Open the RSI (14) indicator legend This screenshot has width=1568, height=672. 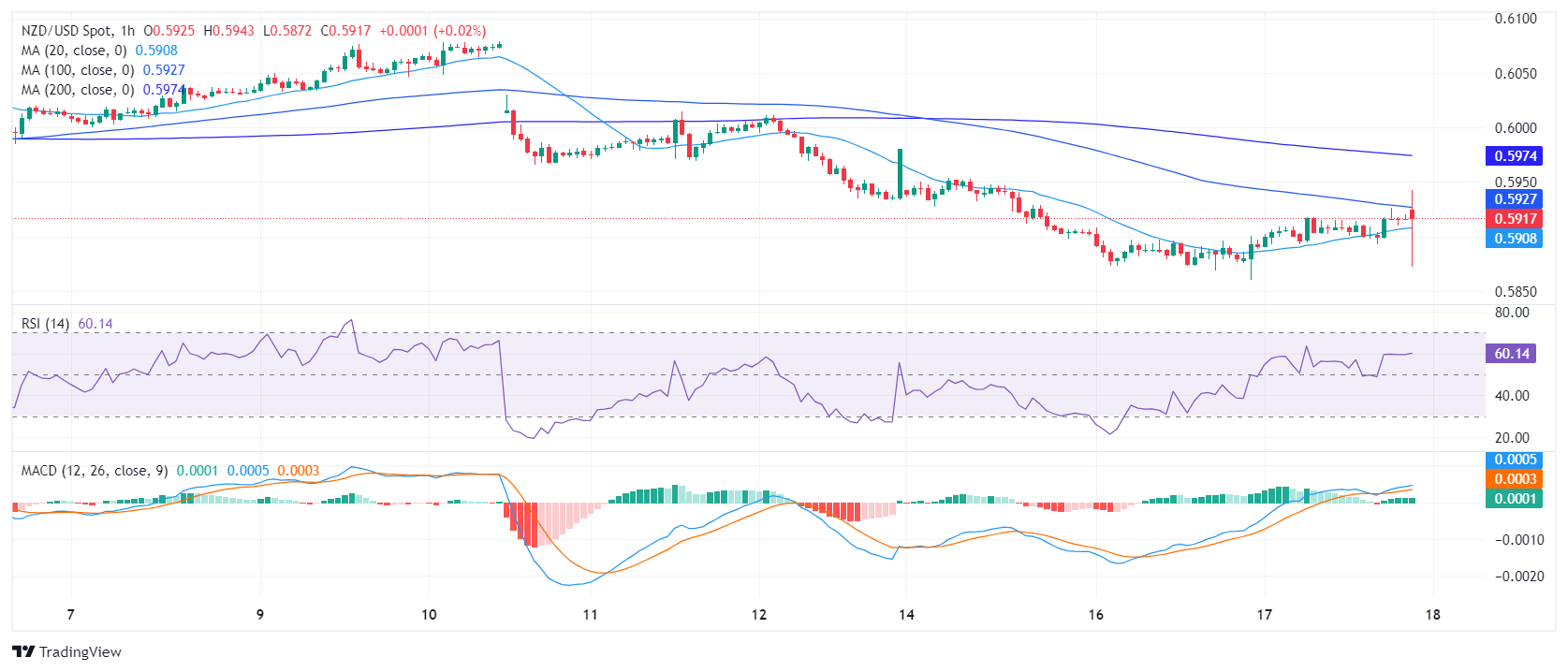45,324
